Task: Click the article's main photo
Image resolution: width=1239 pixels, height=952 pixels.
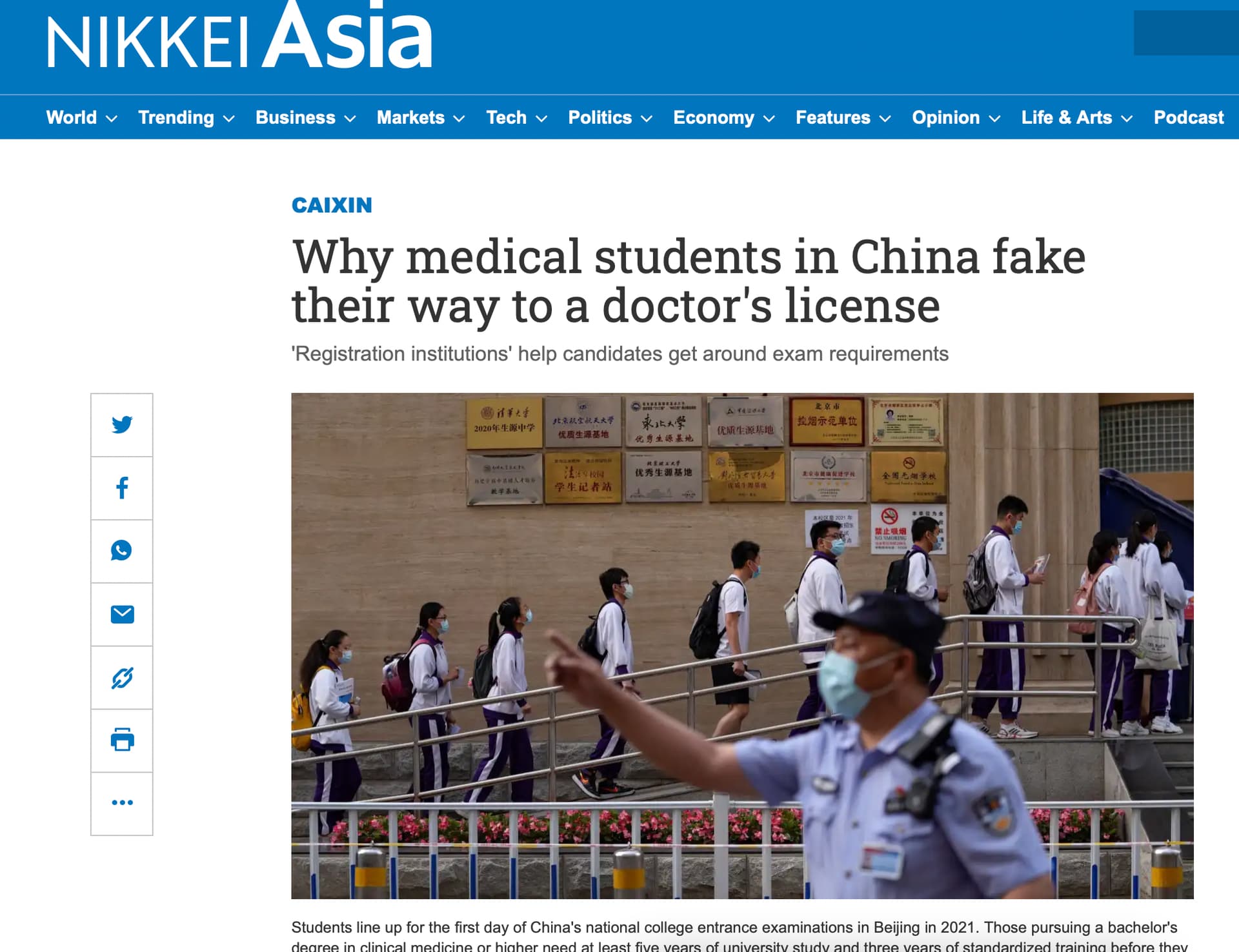Action: point(742,646)
